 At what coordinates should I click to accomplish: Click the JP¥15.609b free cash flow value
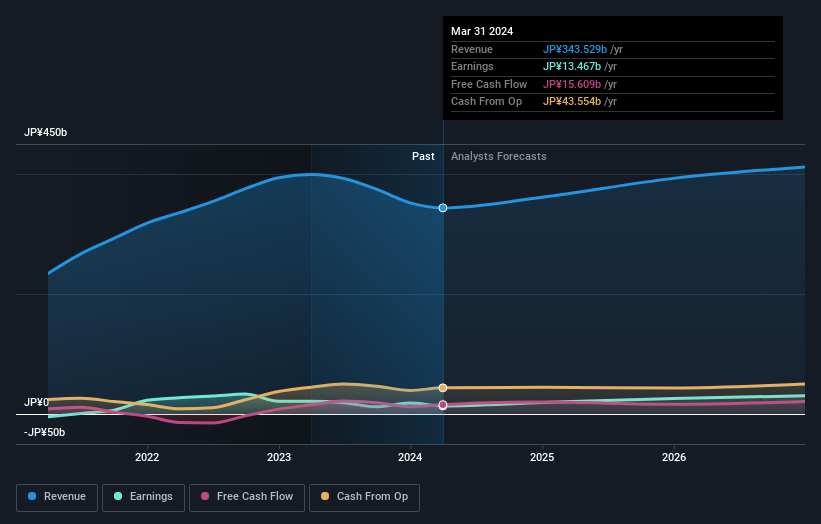point(572,84)
